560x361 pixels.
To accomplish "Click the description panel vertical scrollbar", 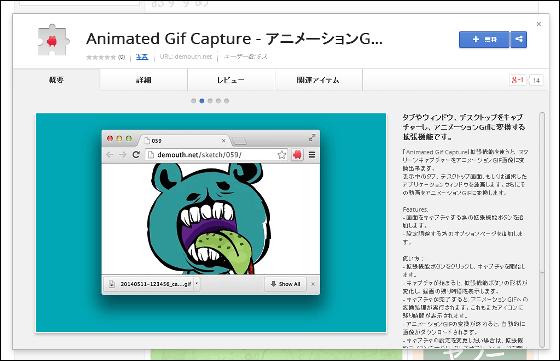I will 542,229.
